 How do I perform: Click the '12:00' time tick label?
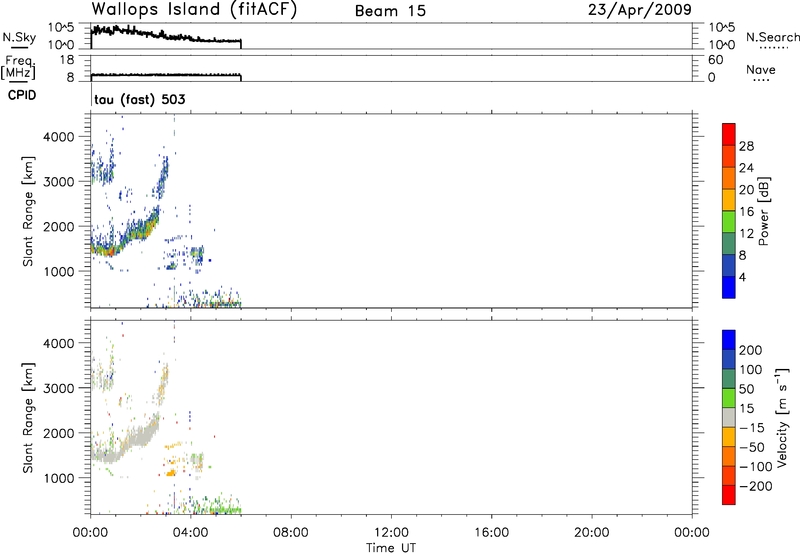point(391,533)
